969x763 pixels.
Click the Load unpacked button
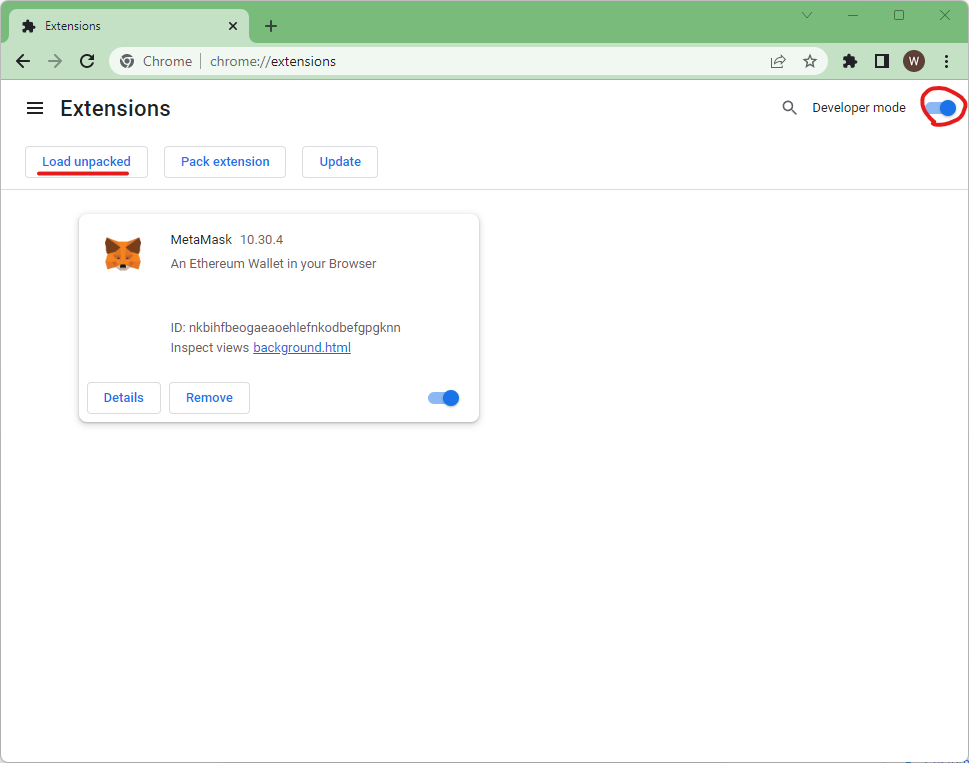click(86, 161)
